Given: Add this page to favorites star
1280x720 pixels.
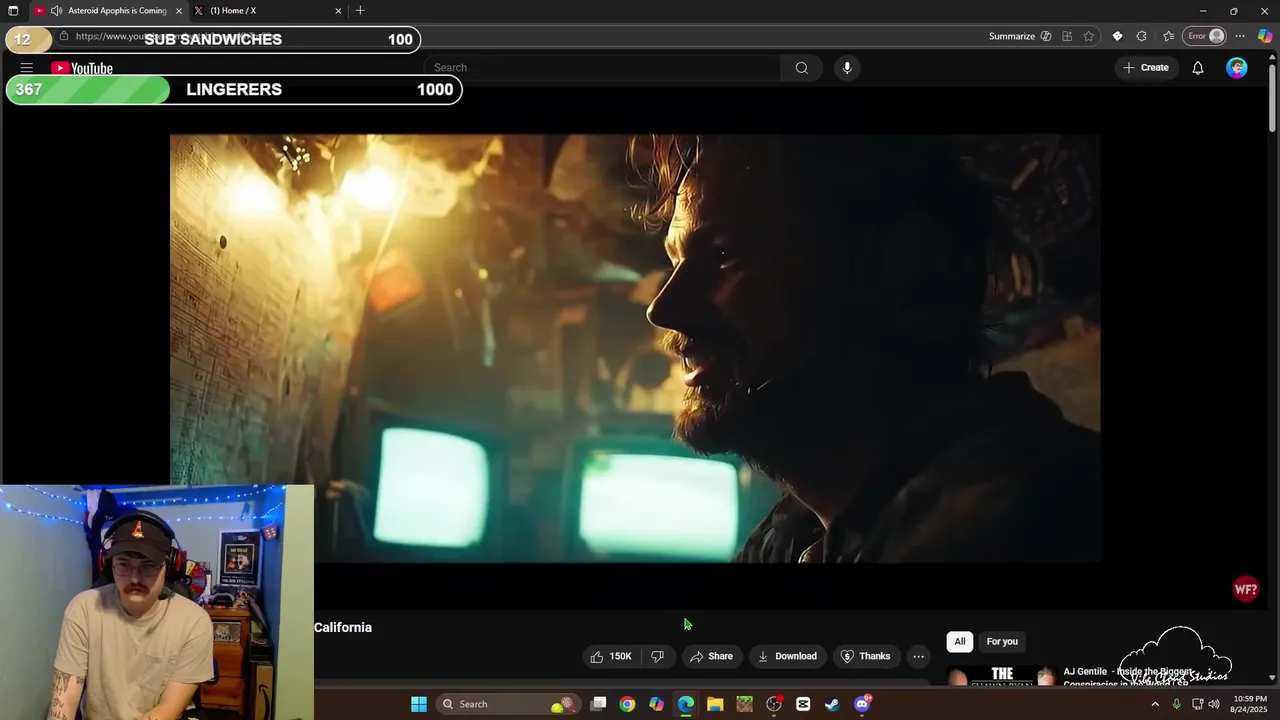Looking at the screenshot, I should [1089, 36].
